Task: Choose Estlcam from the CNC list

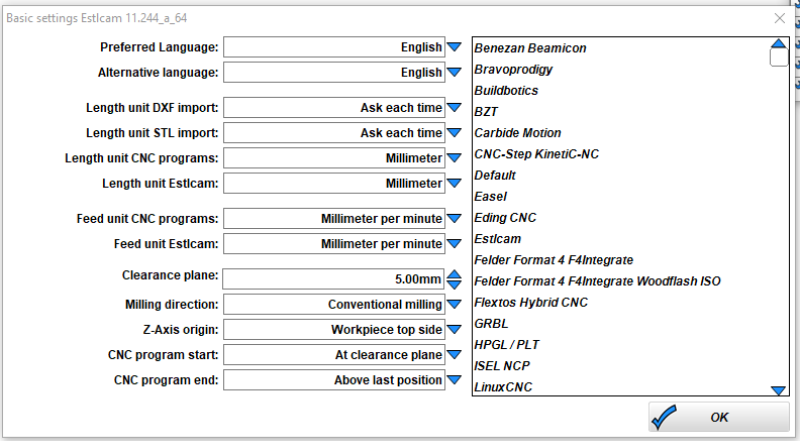Action: (x=497, y=239)
